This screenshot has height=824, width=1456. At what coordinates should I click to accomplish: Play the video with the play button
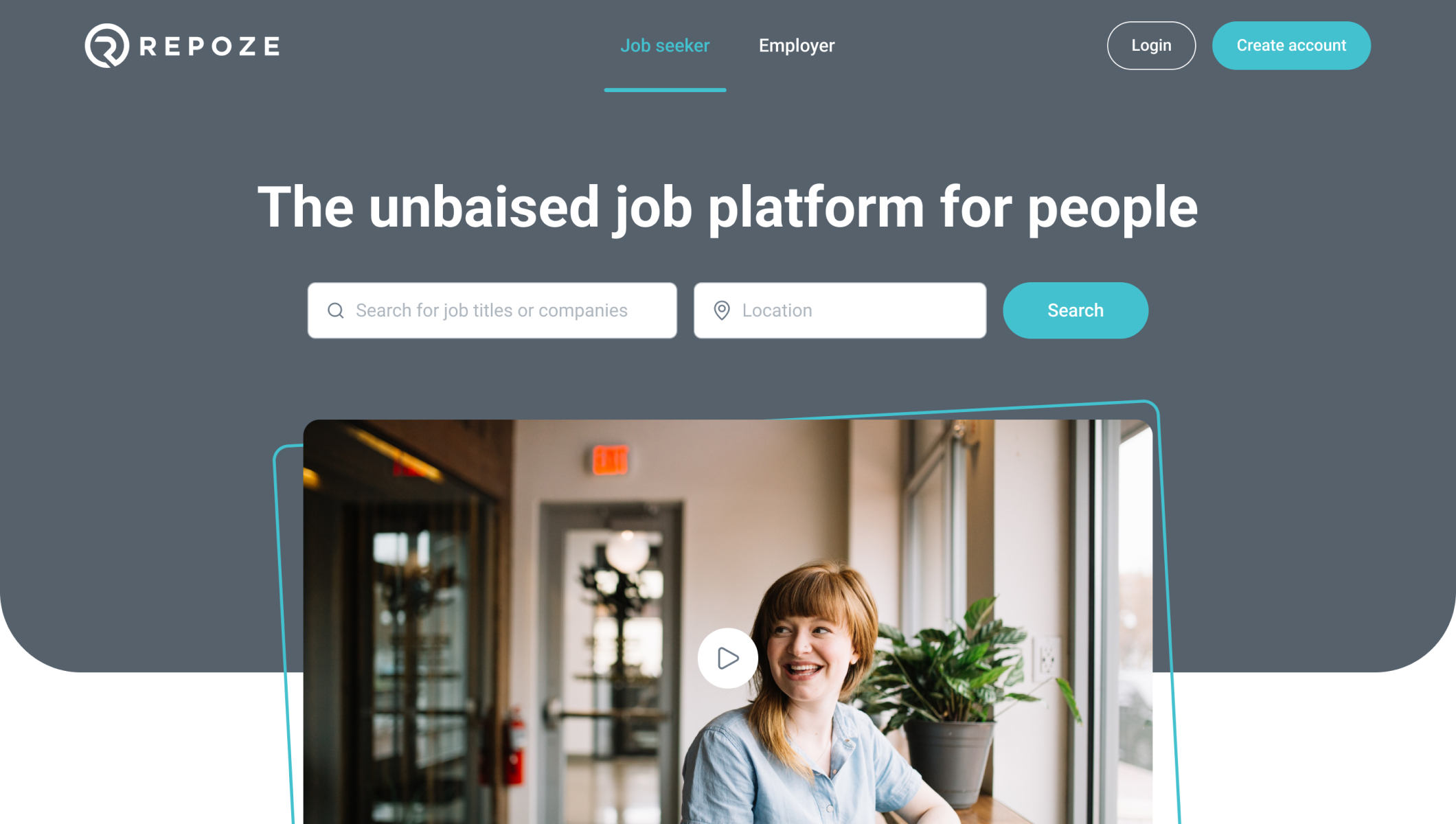click(x=728, y=658)
